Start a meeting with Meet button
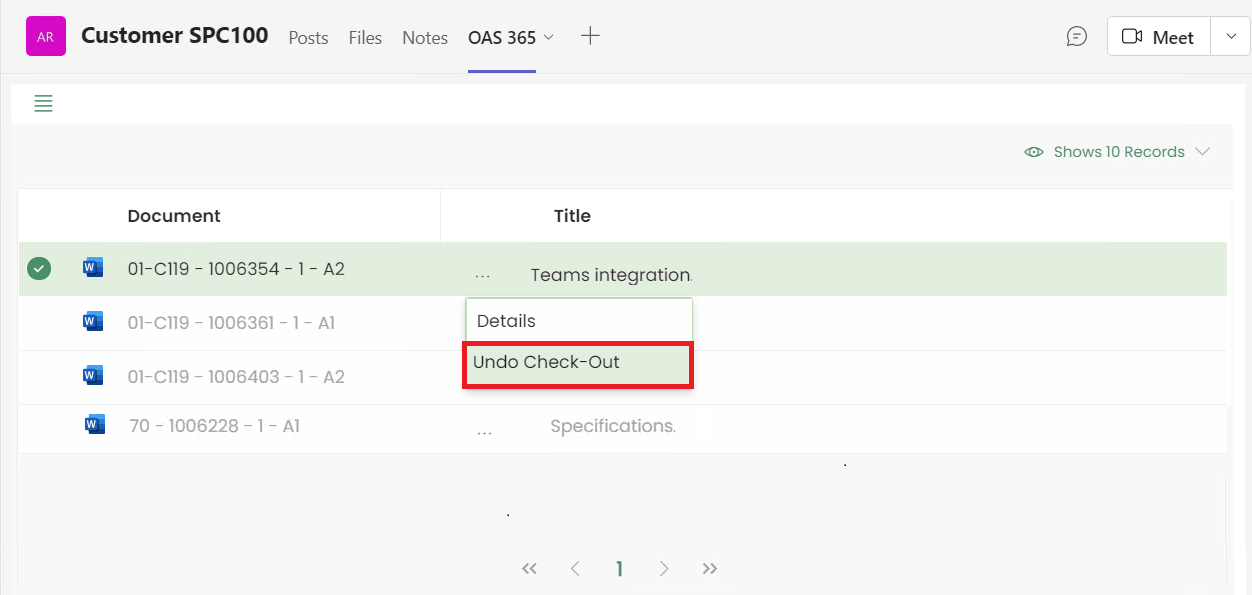 pyautogui.click(x=1158, y=37)
